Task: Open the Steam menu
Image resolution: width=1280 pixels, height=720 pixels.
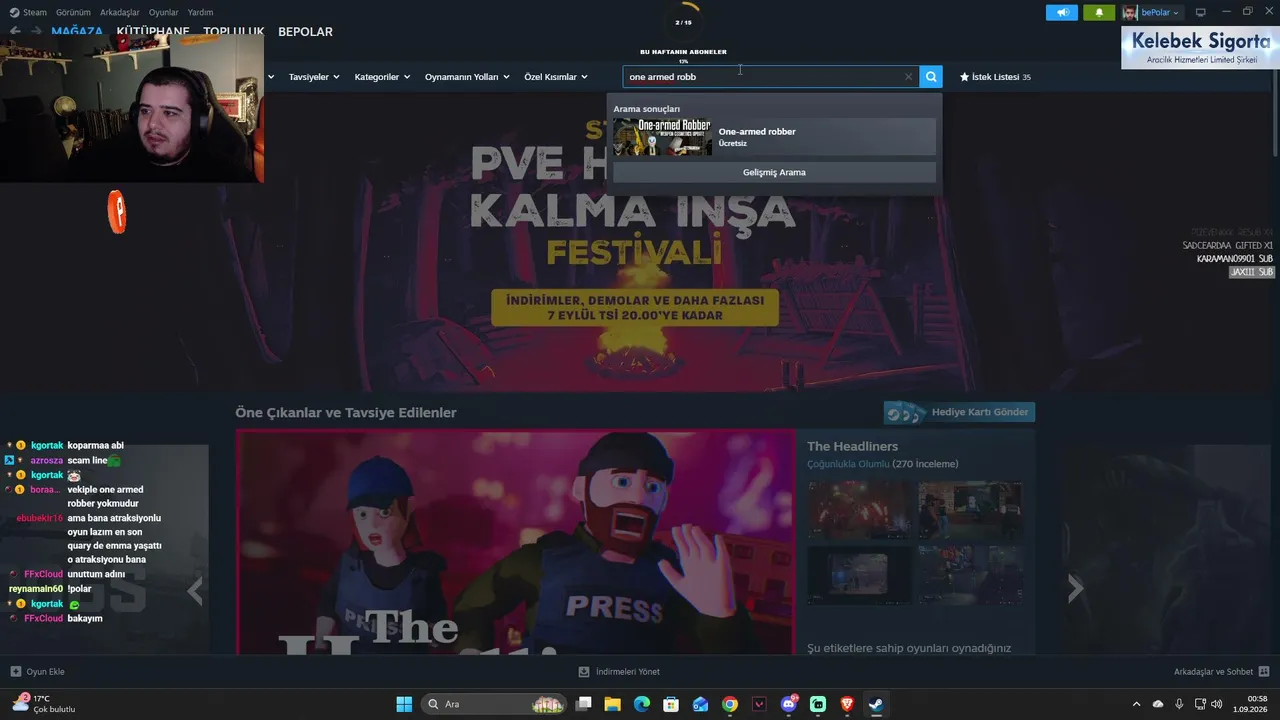Action: pyautogui.click(x=28, y=12)
